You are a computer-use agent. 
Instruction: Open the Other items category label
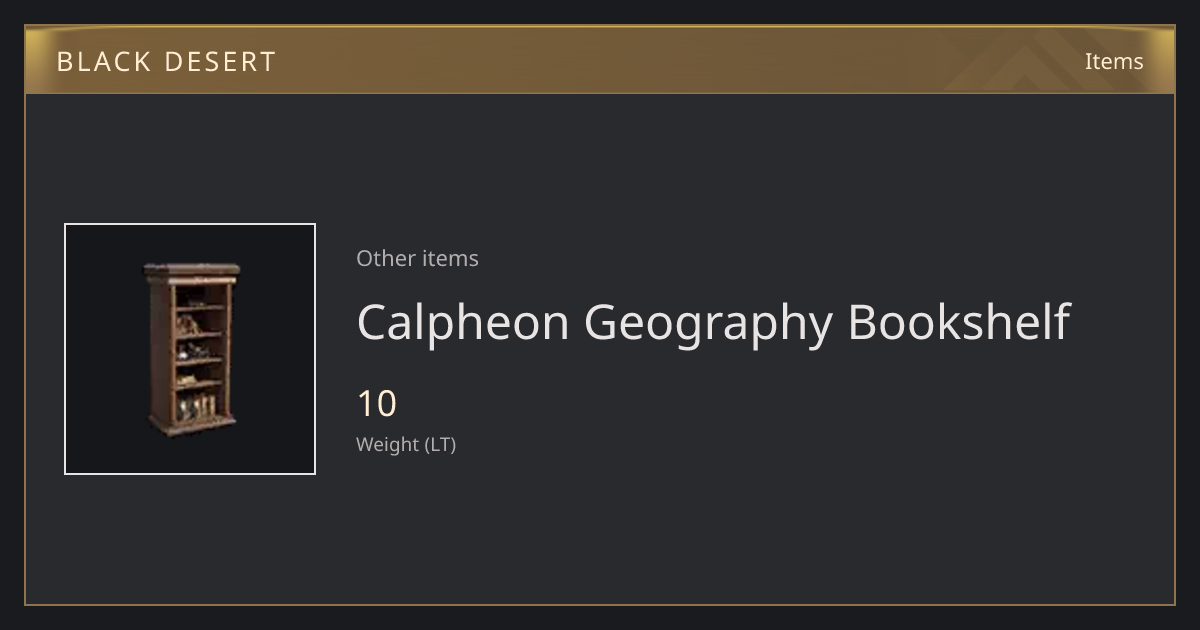click(417, 258)
